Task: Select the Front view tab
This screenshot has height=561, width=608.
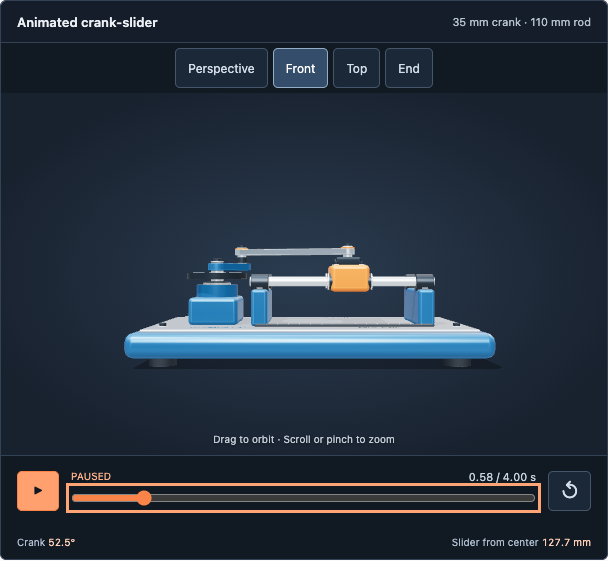Action: (301, 68)
